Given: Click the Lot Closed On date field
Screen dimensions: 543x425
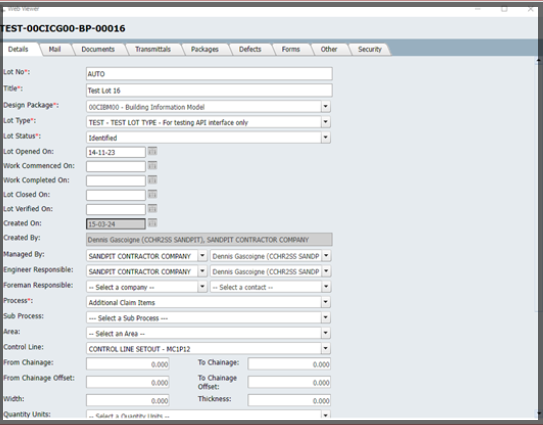Looking at the screenshot, I should point(116,195).
